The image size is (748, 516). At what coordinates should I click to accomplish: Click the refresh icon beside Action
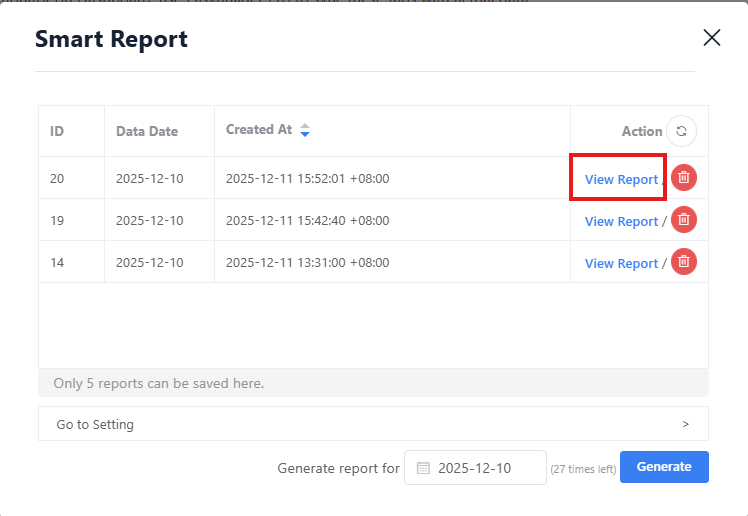tap(681, 131)
